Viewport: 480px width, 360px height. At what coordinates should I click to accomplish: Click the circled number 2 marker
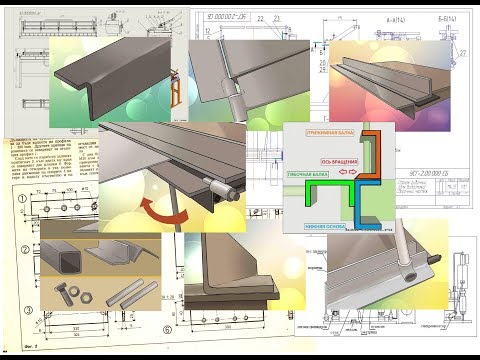click(x=26, y=249)
